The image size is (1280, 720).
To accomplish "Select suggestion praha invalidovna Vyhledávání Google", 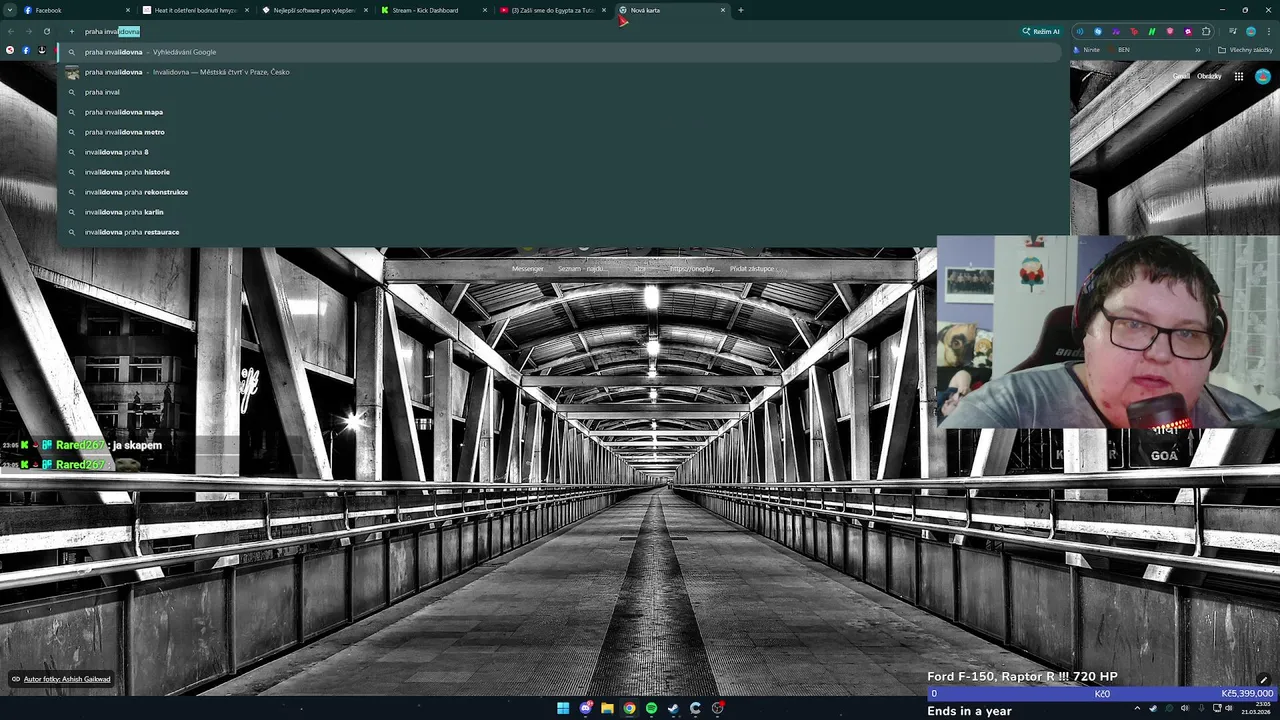I will [560, 52].
